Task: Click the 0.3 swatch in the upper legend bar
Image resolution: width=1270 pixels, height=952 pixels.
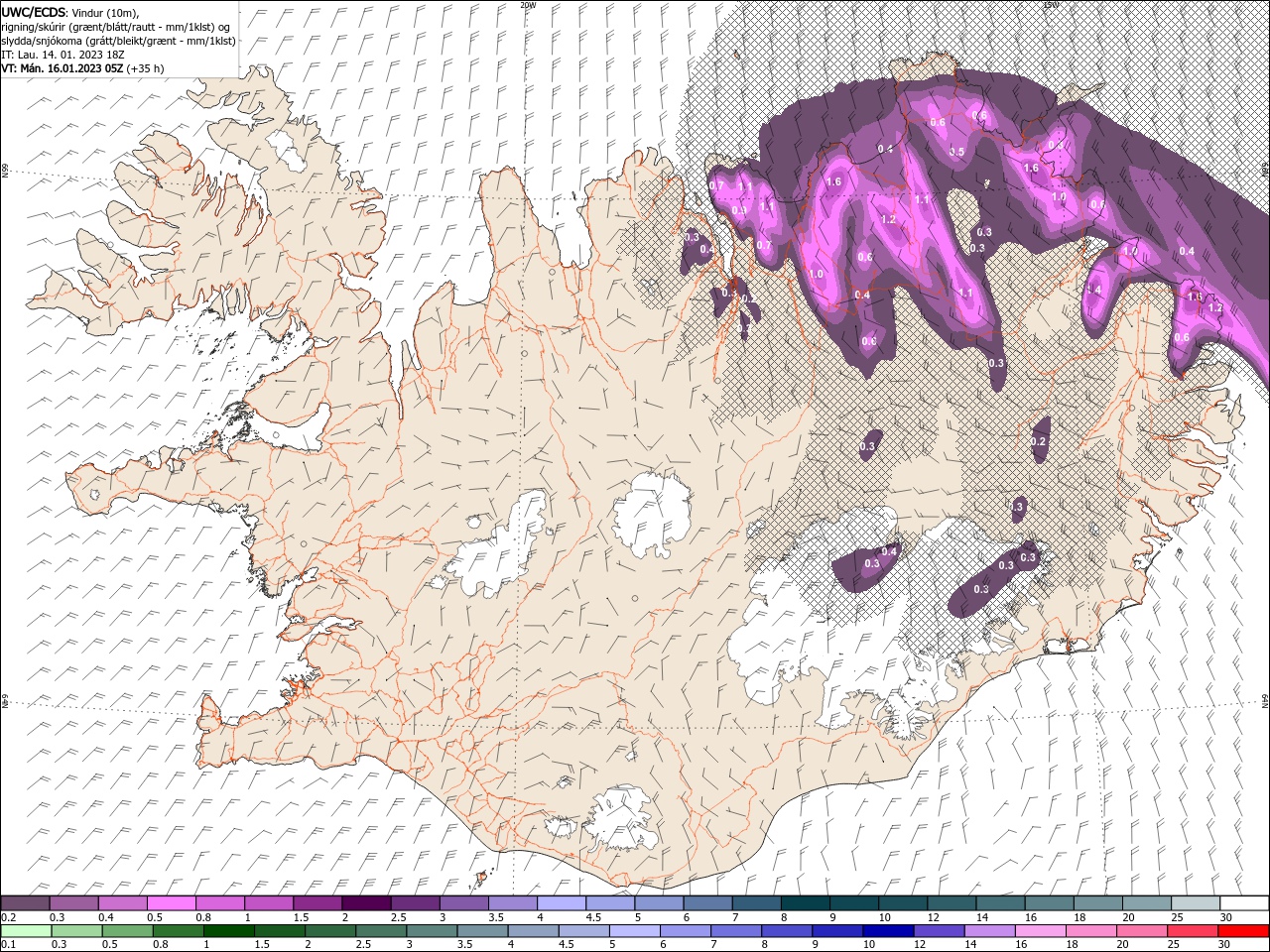Action: [x=73, y=903]
